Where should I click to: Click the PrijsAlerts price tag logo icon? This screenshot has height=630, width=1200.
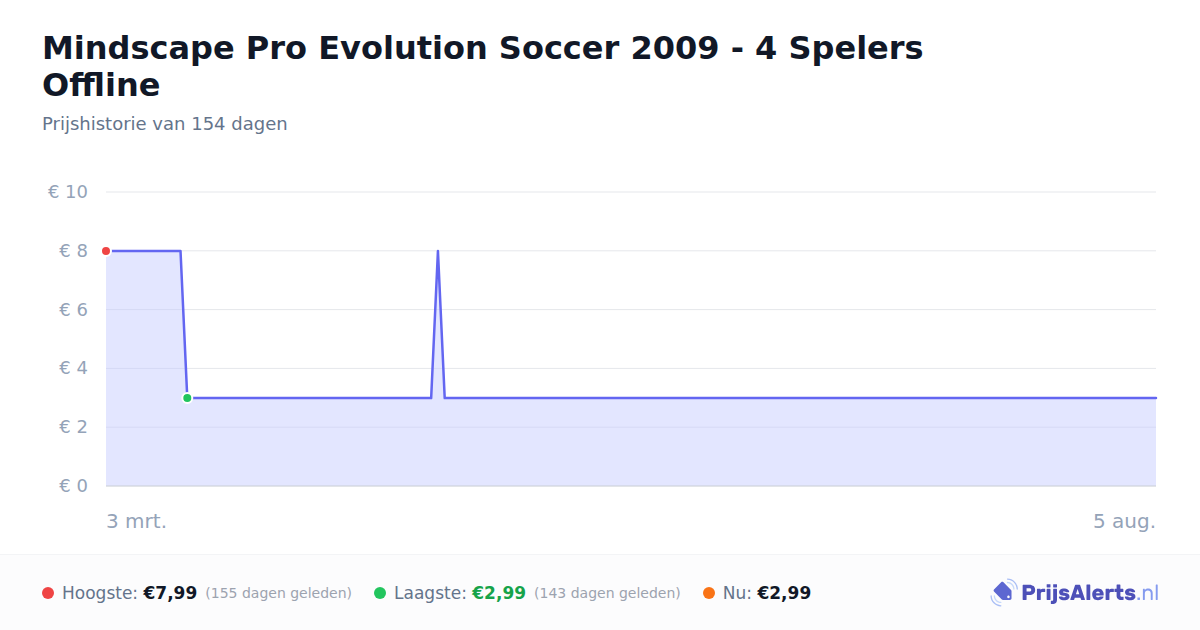[x=1003, y=593]
